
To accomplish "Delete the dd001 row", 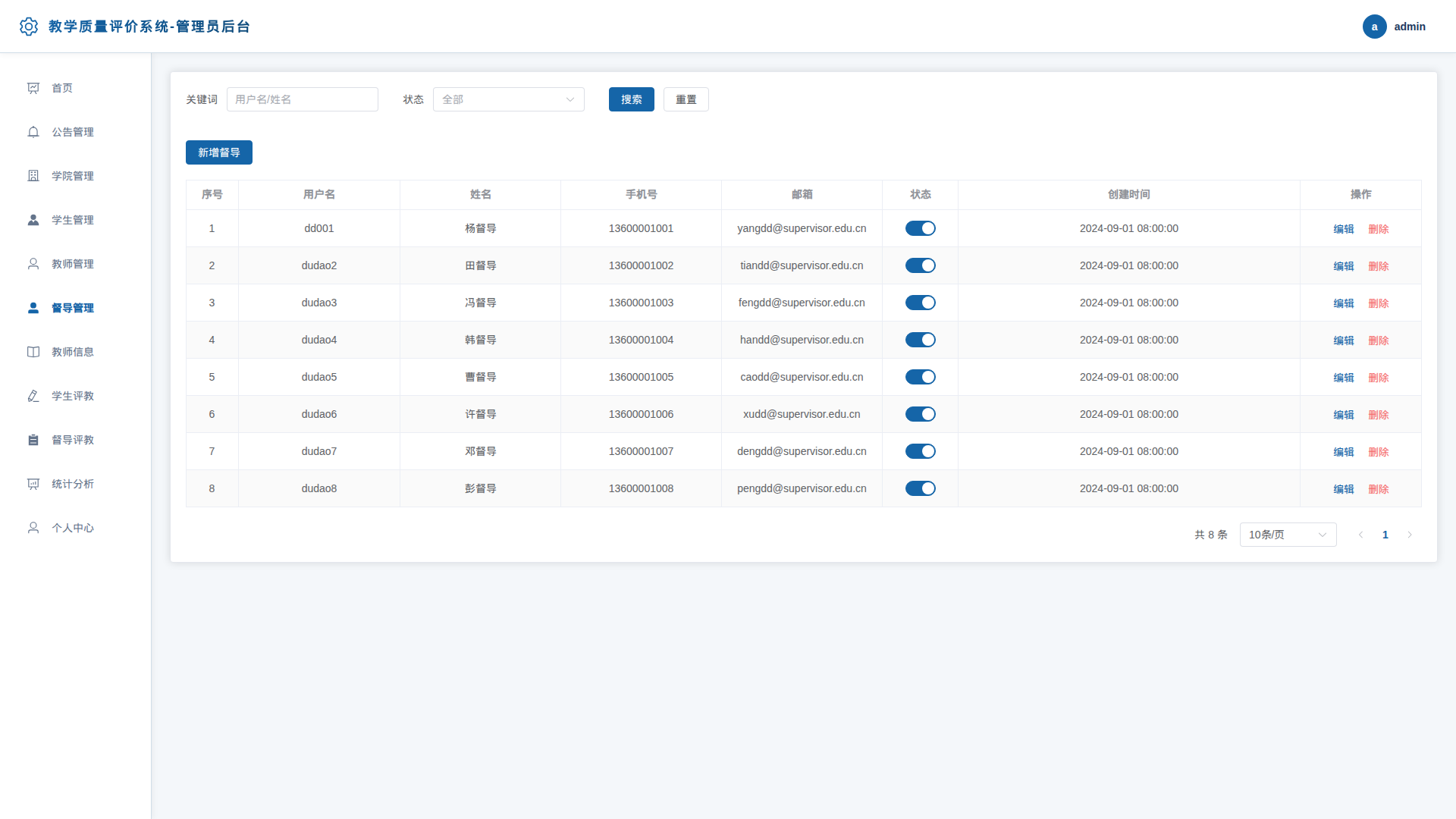I will point(1378,229).
